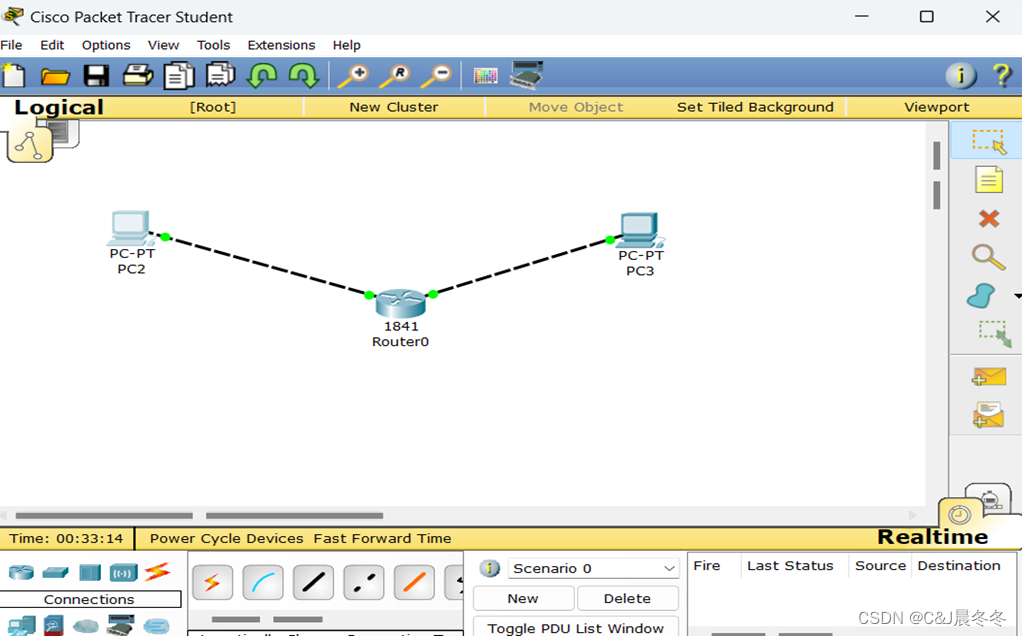Zoom in with the plus magnifier
This screenshot has height=636, width=1022.
[353, 76]
